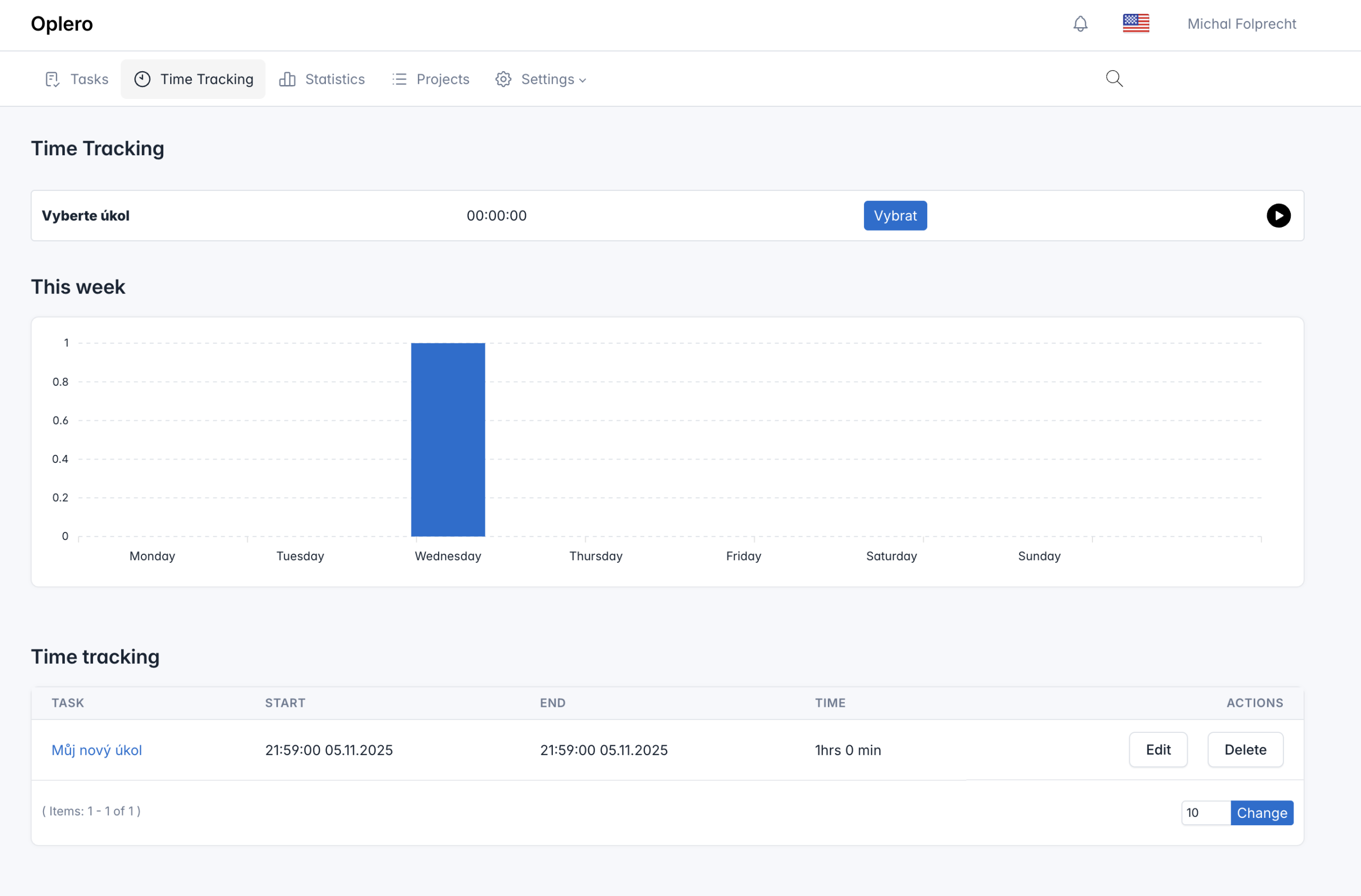Click the Settings gear icon
The width and height of the screenshot is (1361, 896).
click(x=503, y=79)
